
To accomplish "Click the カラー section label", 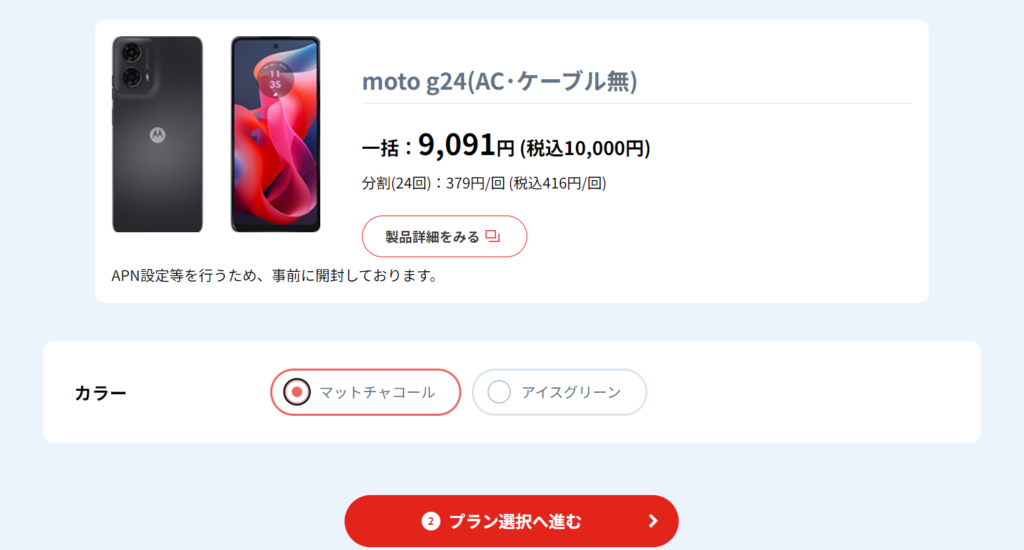I will click(x=101, y=393).
